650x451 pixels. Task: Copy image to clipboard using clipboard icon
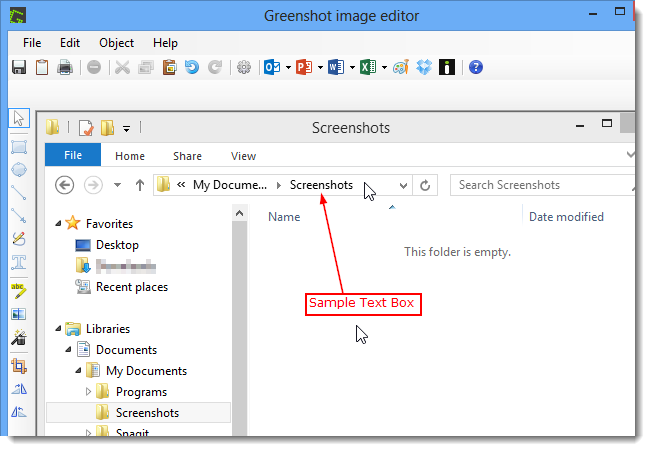[x=42, y=67]
